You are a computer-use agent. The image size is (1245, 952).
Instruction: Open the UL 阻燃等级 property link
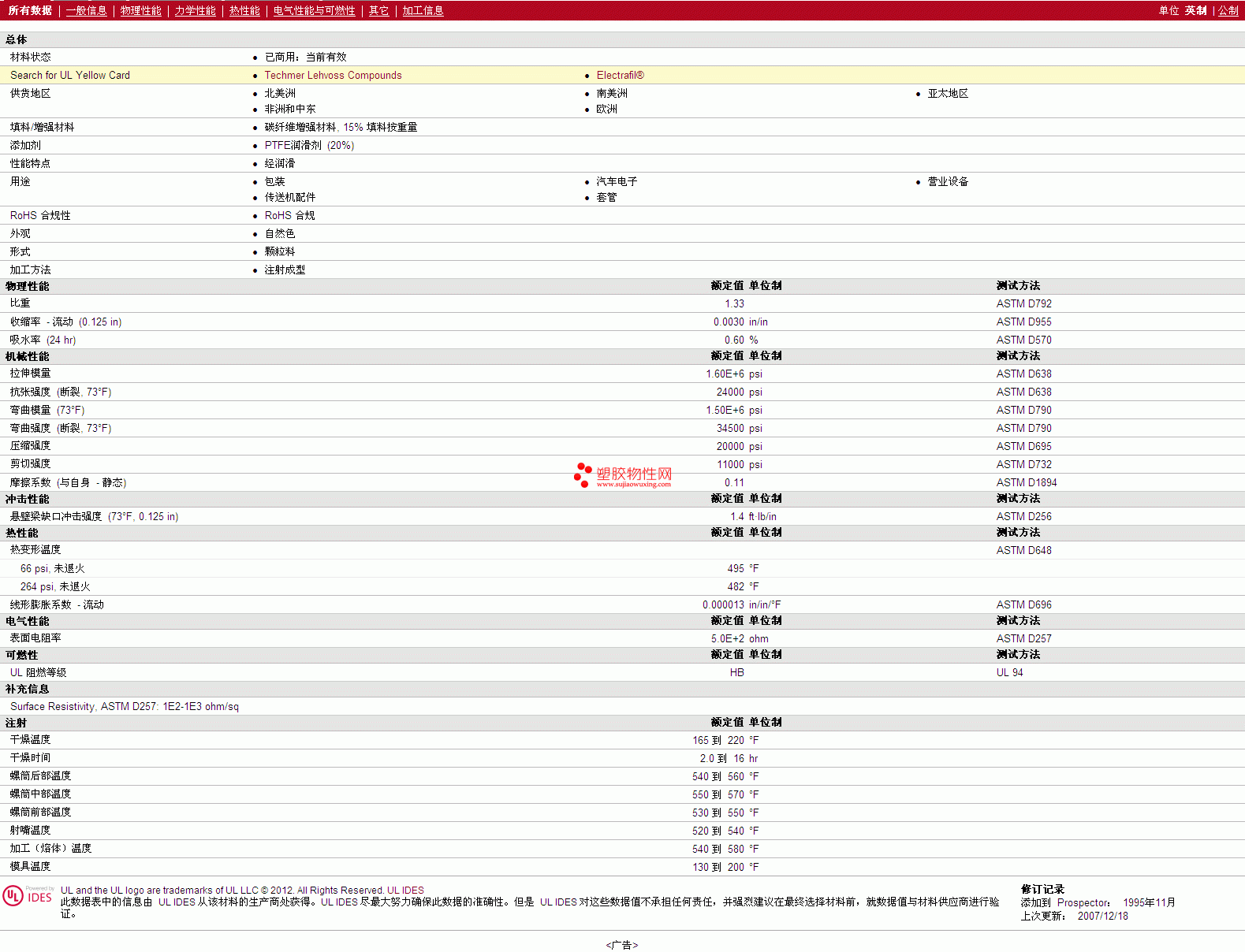pyautogui.click(x=38, y=673)
